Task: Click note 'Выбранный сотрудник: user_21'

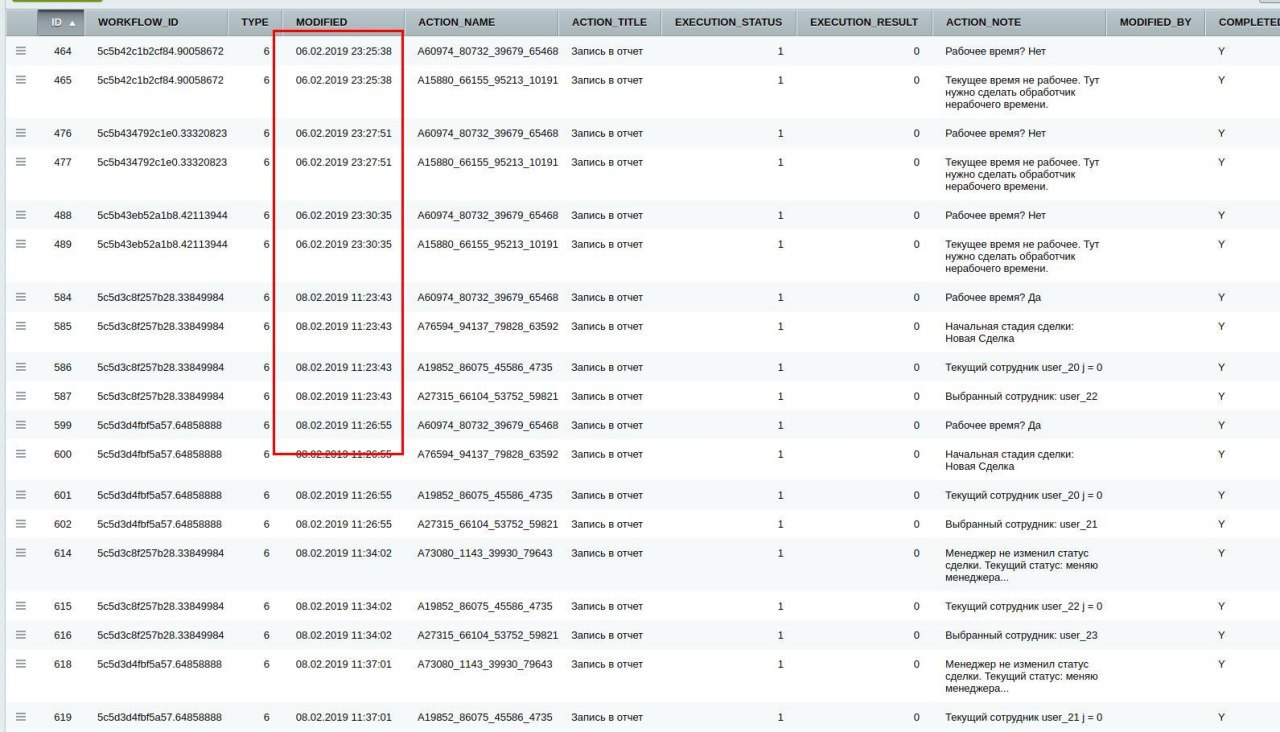Action: click(1021, 524)
